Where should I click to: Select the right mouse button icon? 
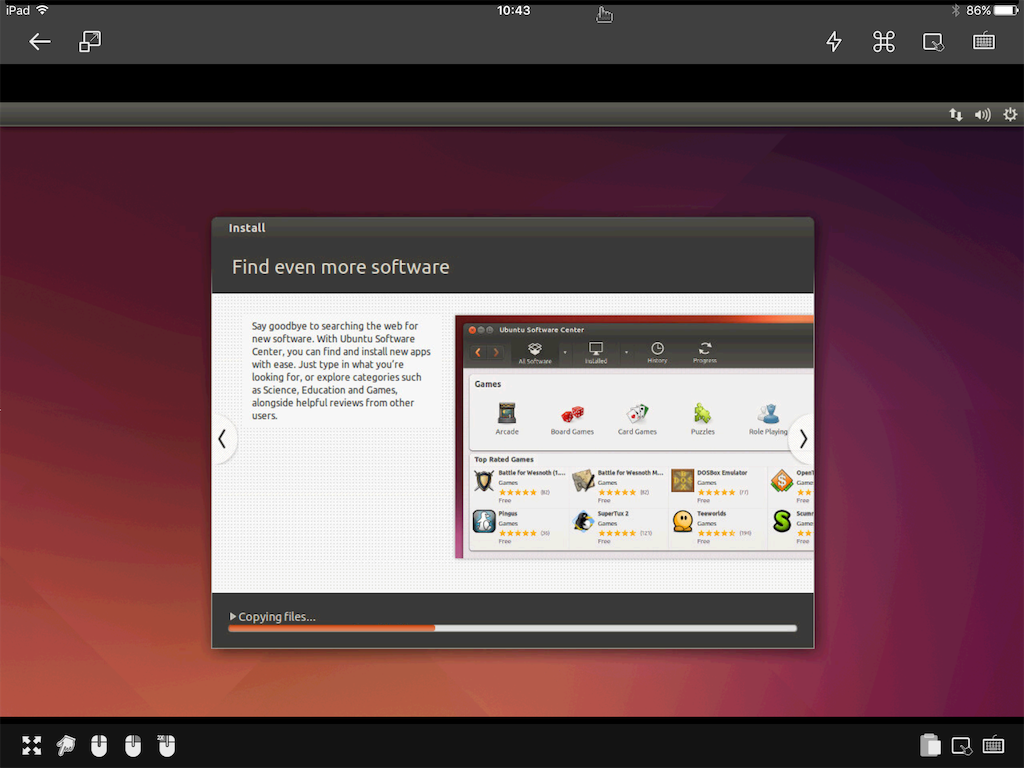133,745
